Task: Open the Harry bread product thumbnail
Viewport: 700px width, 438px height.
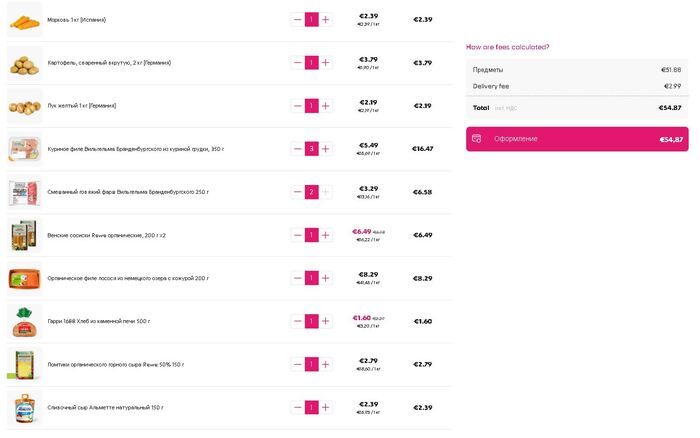Action: click(x=25, y=321)
